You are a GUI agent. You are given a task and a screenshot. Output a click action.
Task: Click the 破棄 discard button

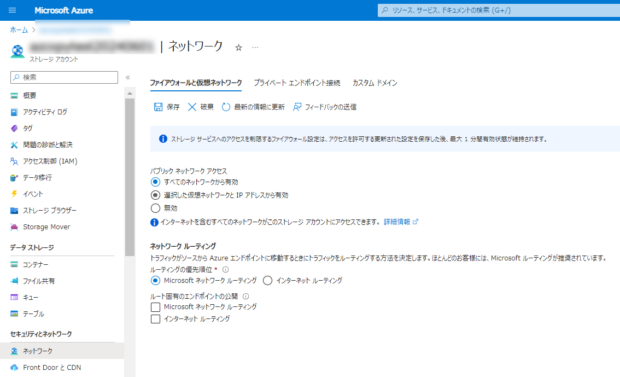click(200, 107)
